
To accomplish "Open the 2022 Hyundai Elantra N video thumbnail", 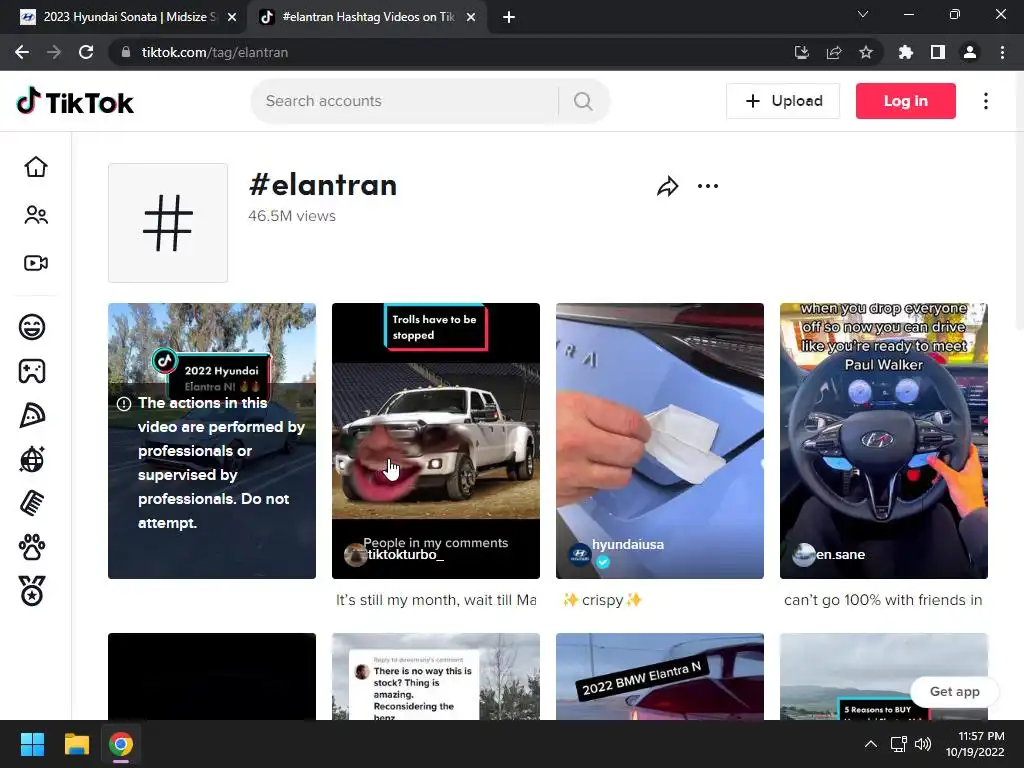I will coord(212,441).
